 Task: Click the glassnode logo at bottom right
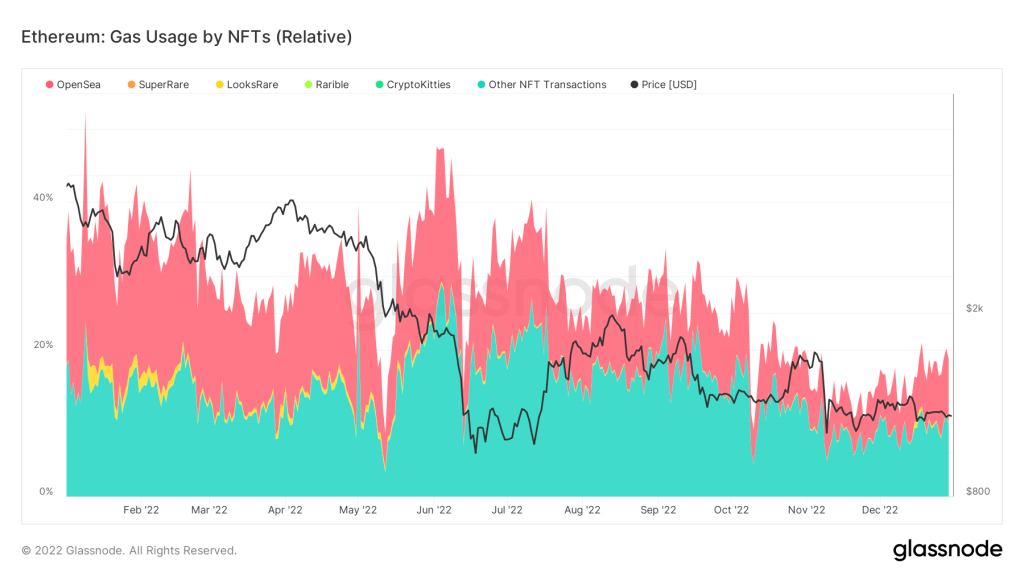point(947,549)
